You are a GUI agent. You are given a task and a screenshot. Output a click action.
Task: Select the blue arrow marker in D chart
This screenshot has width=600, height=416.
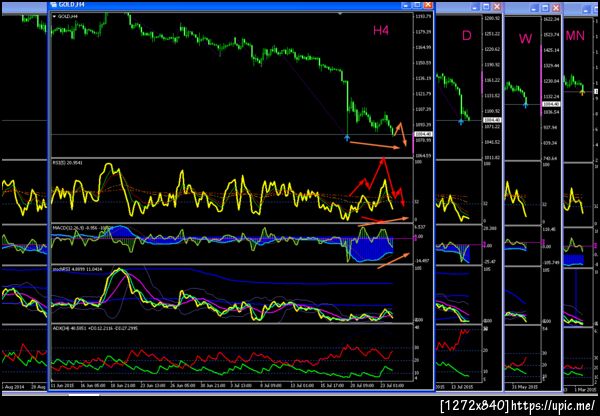[x=461, y=122]
